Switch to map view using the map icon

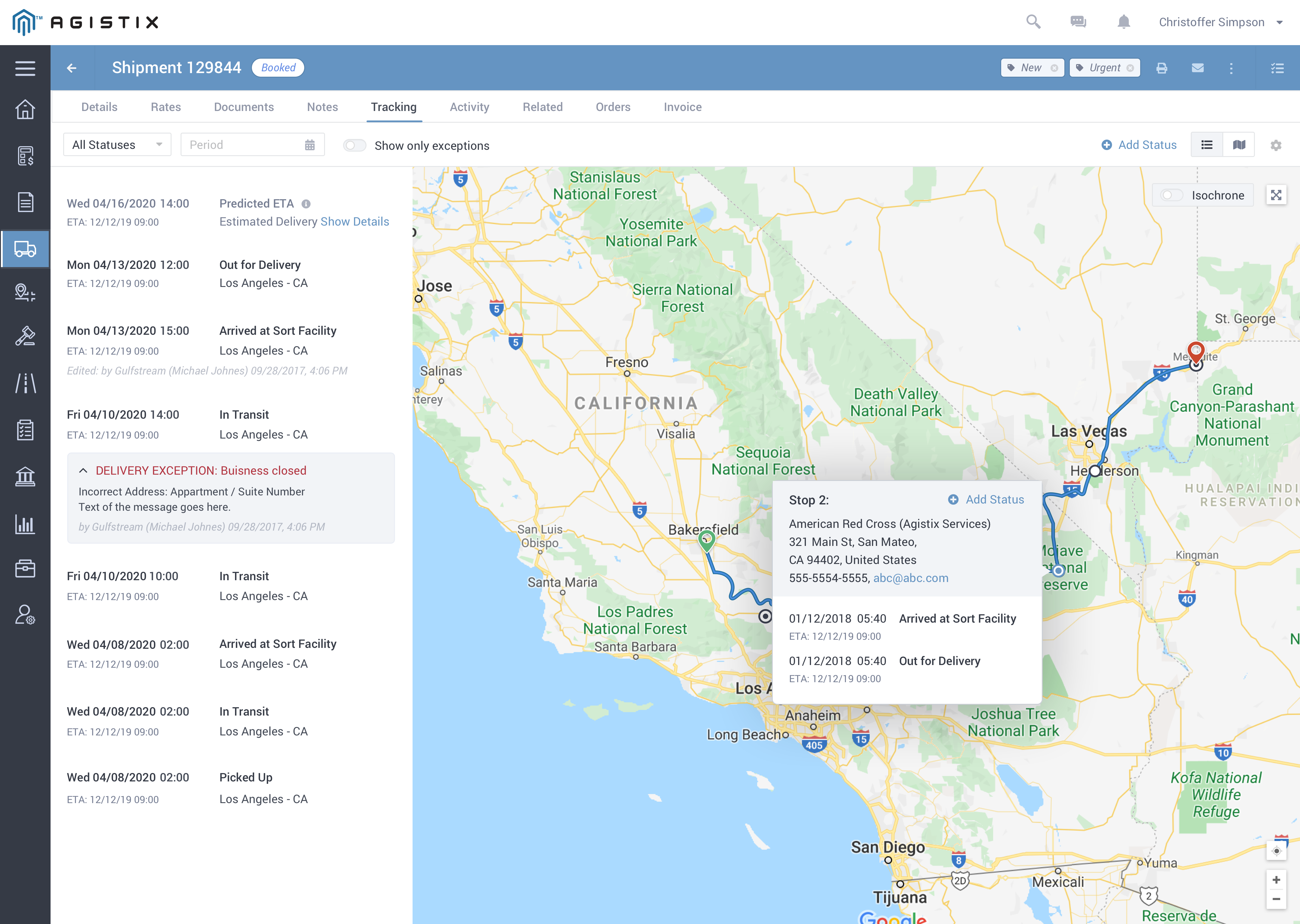(x=1239, y=144)
